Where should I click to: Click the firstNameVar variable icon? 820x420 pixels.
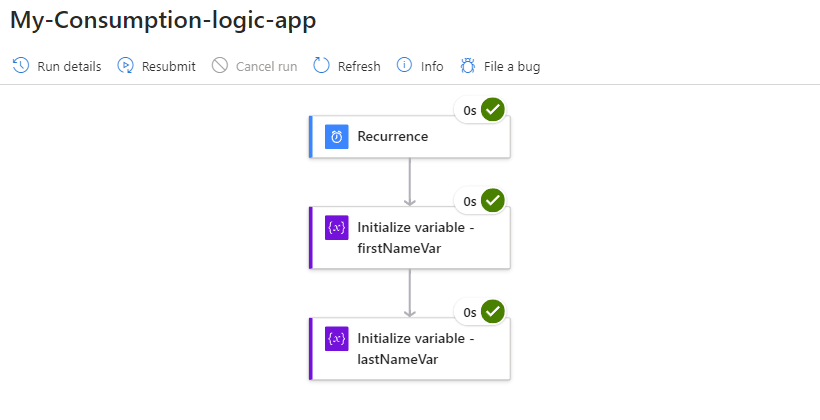pos(337,227)
